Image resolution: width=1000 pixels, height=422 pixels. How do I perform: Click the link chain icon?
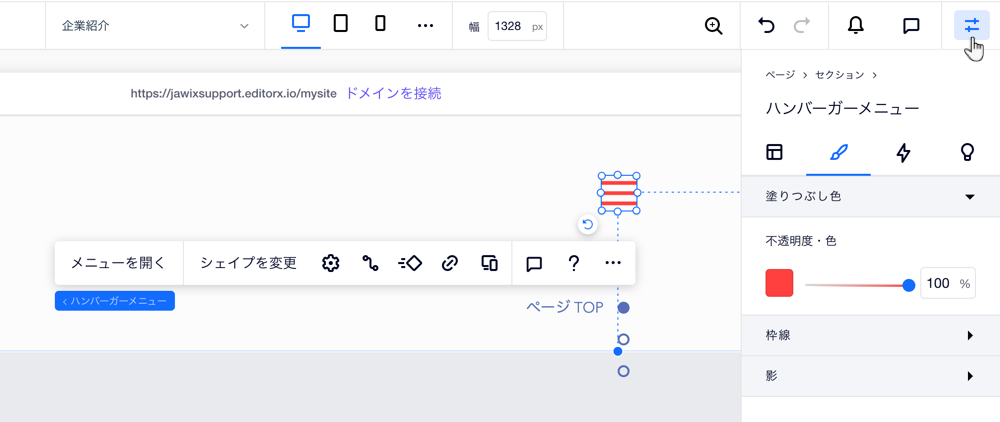coord(450,263)
